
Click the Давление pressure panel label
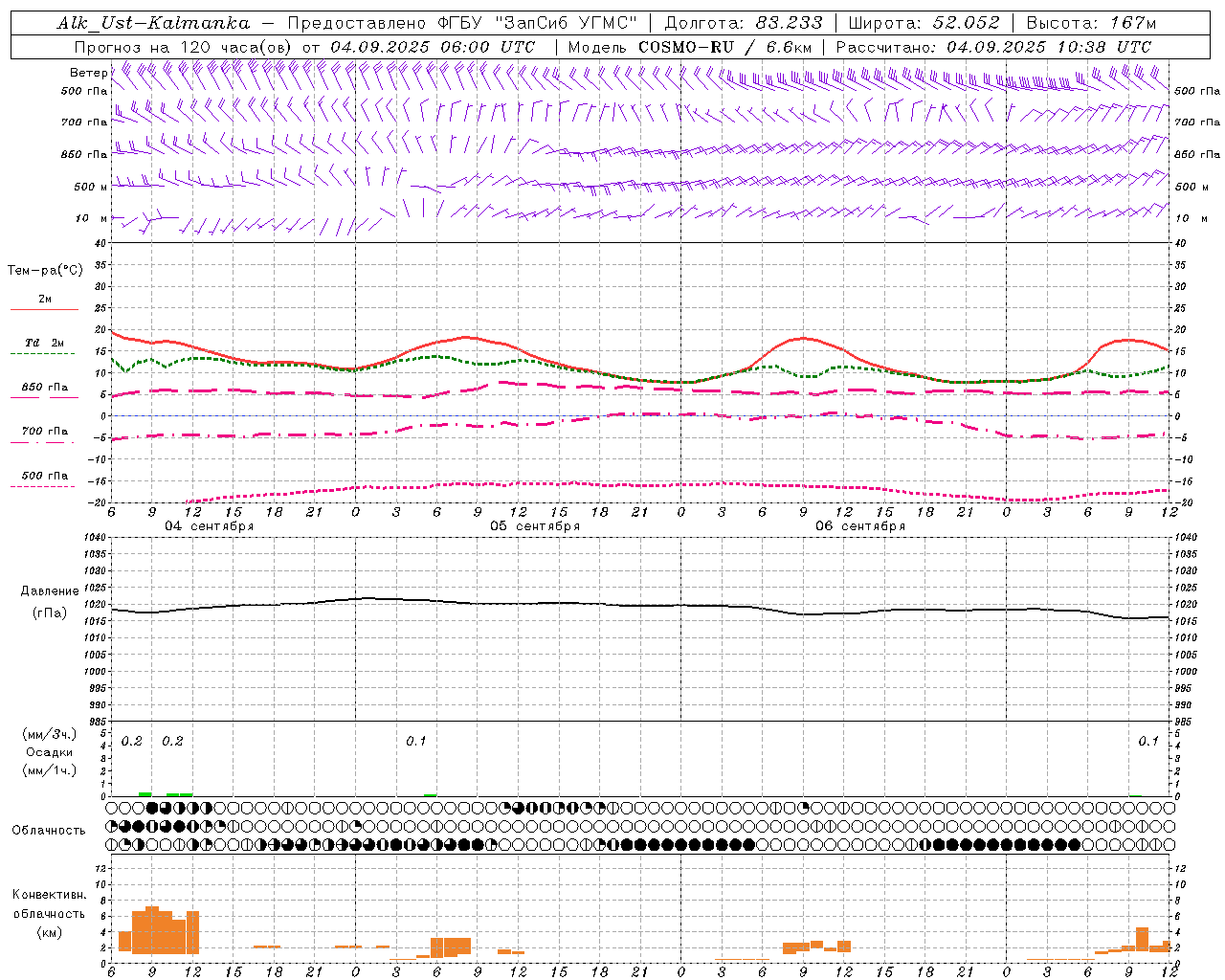click(x=49, y=591)
